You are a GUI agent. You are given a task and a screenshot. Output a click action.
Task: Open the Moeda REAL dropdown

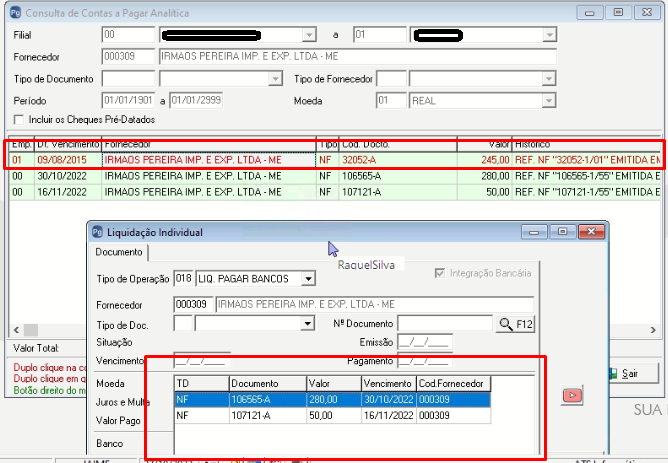[x=549, y=101]
